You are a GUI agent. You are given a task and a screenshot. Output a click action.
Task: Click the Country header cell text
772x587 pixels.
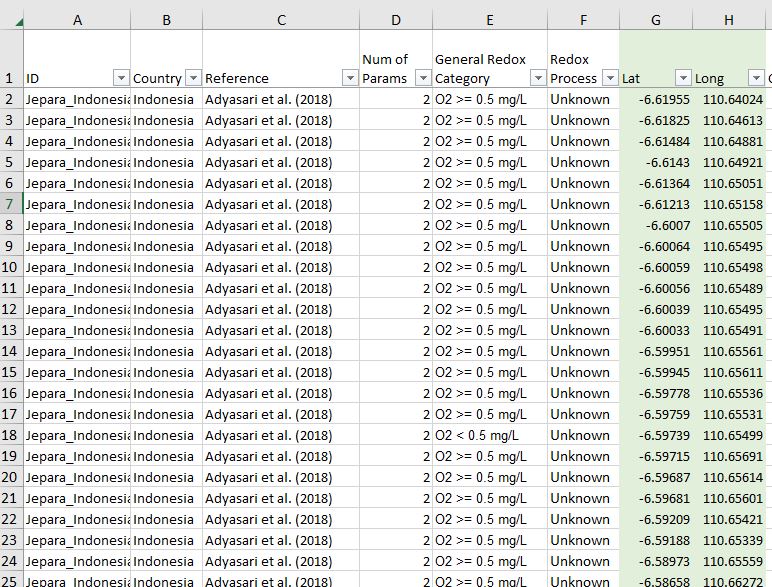157,78
